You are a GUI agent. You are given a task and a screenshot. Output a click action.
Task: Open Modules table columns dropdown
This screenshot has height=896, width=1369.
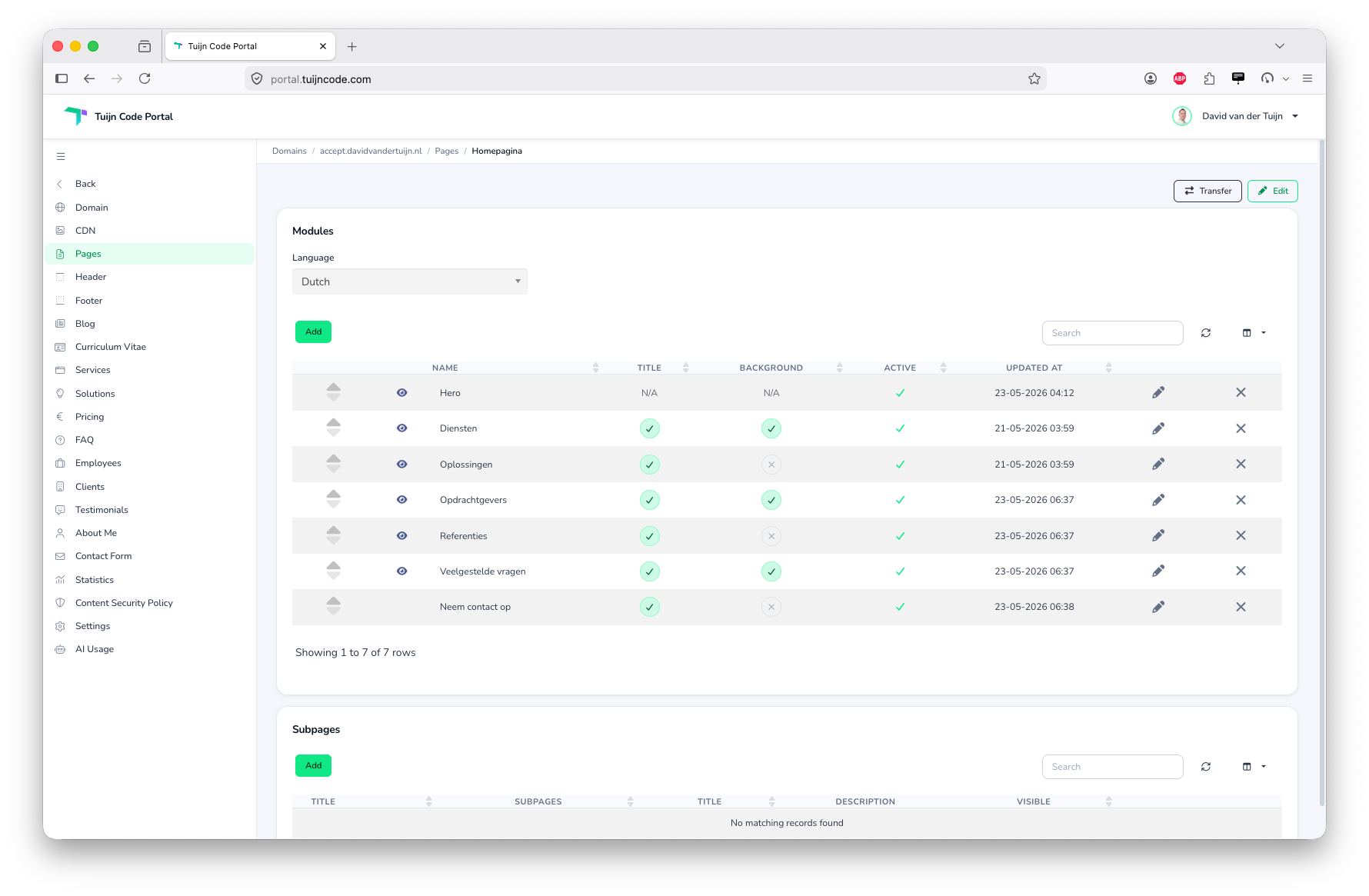(x=1254, y=333)
